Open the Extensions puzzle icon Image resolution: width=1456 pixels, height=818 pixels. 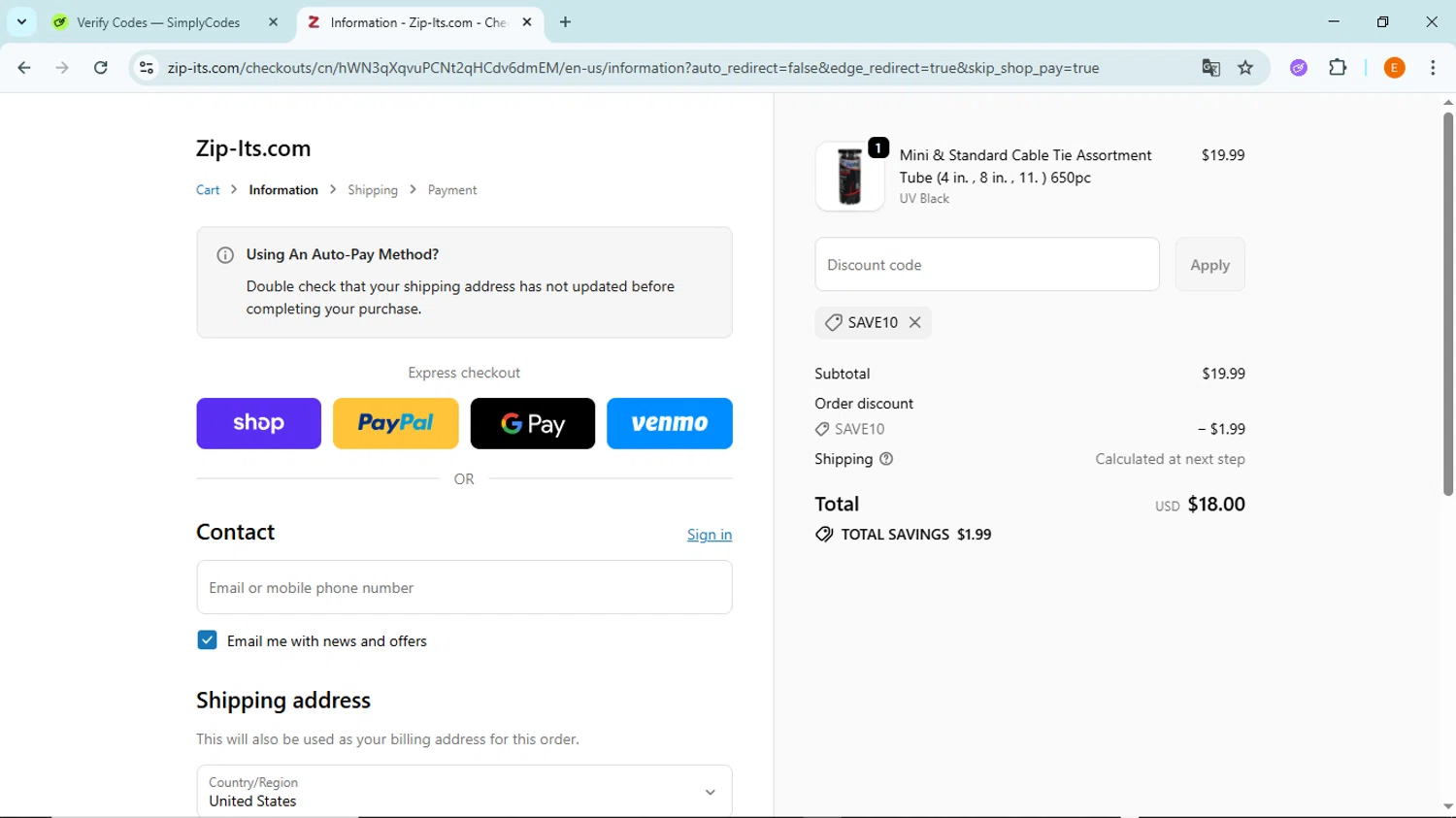pyautogui.click(x=1338, y=68)
